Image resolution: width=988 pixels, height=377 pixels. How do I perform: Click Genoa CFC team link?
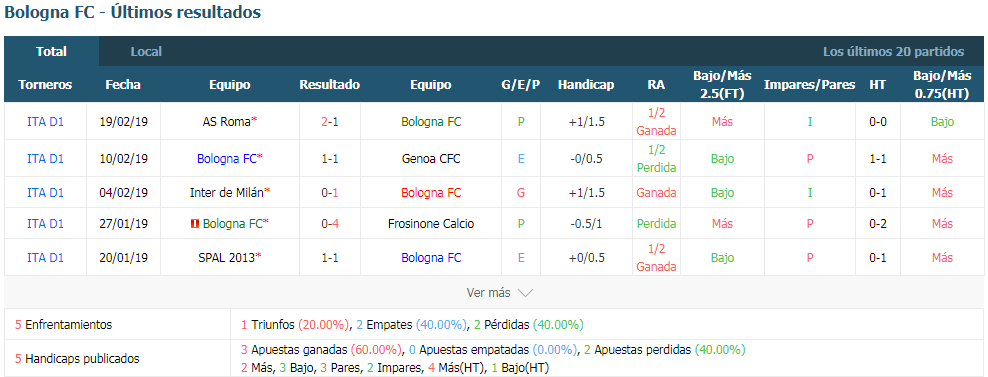431,159
